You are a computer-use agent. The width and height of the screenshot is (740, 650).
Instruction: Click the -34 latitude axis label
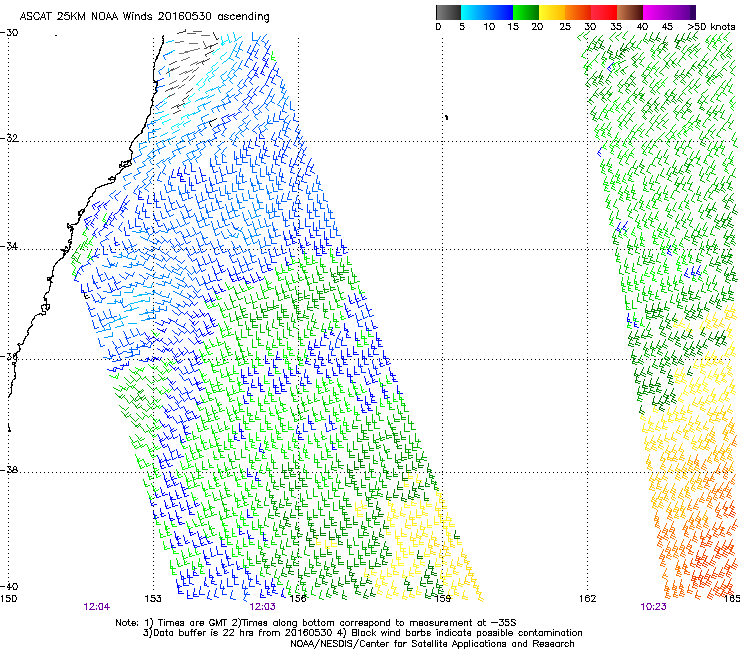click(x=9, y=246)
